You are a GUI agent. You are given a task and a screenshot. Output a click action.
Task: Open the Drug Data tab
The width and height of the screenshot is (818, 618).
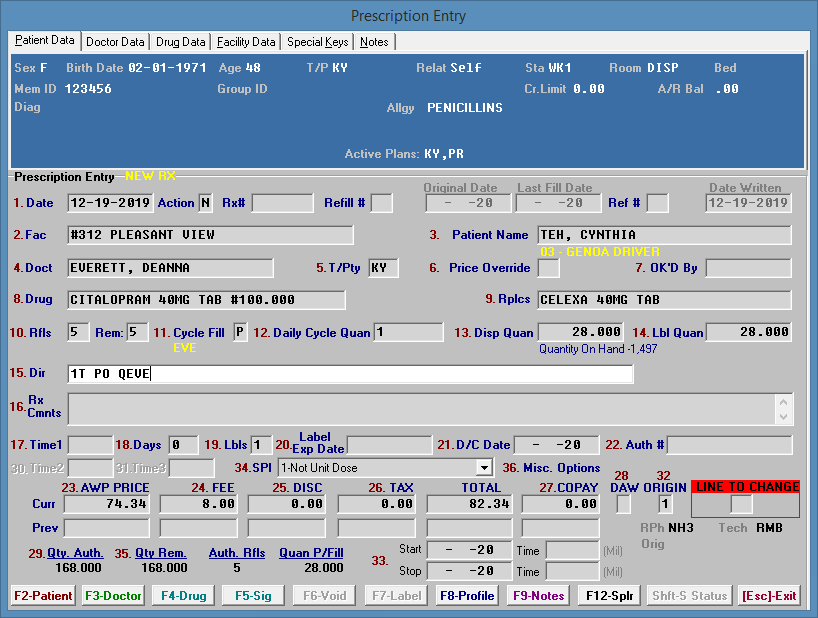(x=181, y=42)
